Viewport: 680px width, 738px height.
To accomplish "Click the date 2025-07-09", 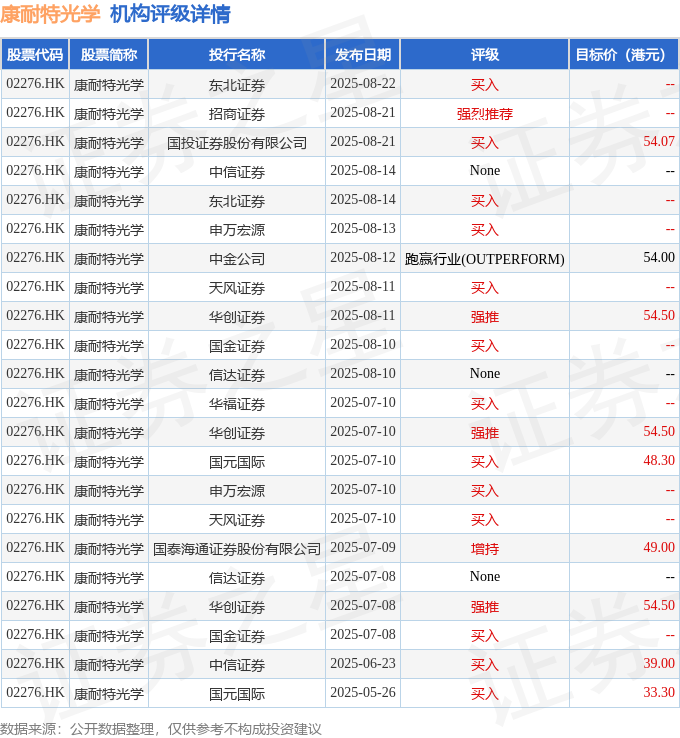I will (x=363, y=547).
